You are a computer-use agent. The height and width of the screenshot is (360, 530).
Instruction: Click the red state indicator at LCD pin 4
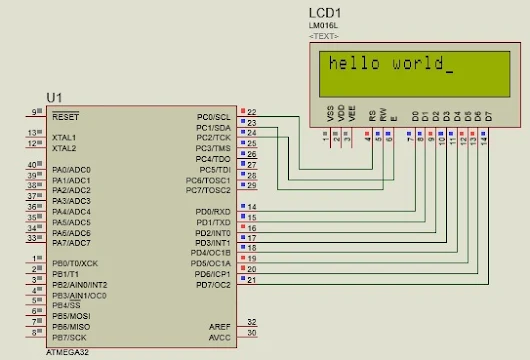367,134
